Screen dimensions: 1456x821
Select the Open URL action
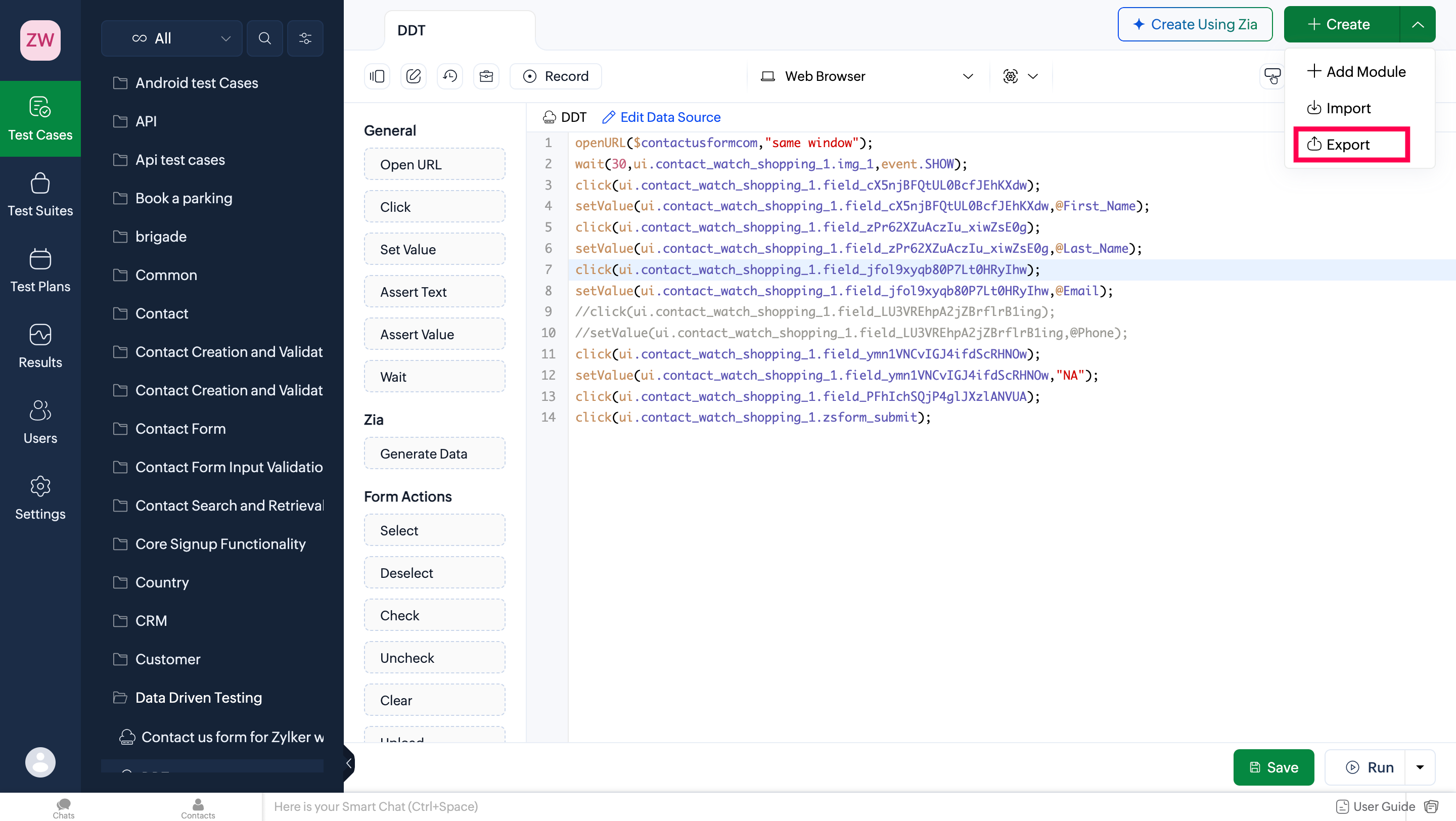(x=435, y=164)
